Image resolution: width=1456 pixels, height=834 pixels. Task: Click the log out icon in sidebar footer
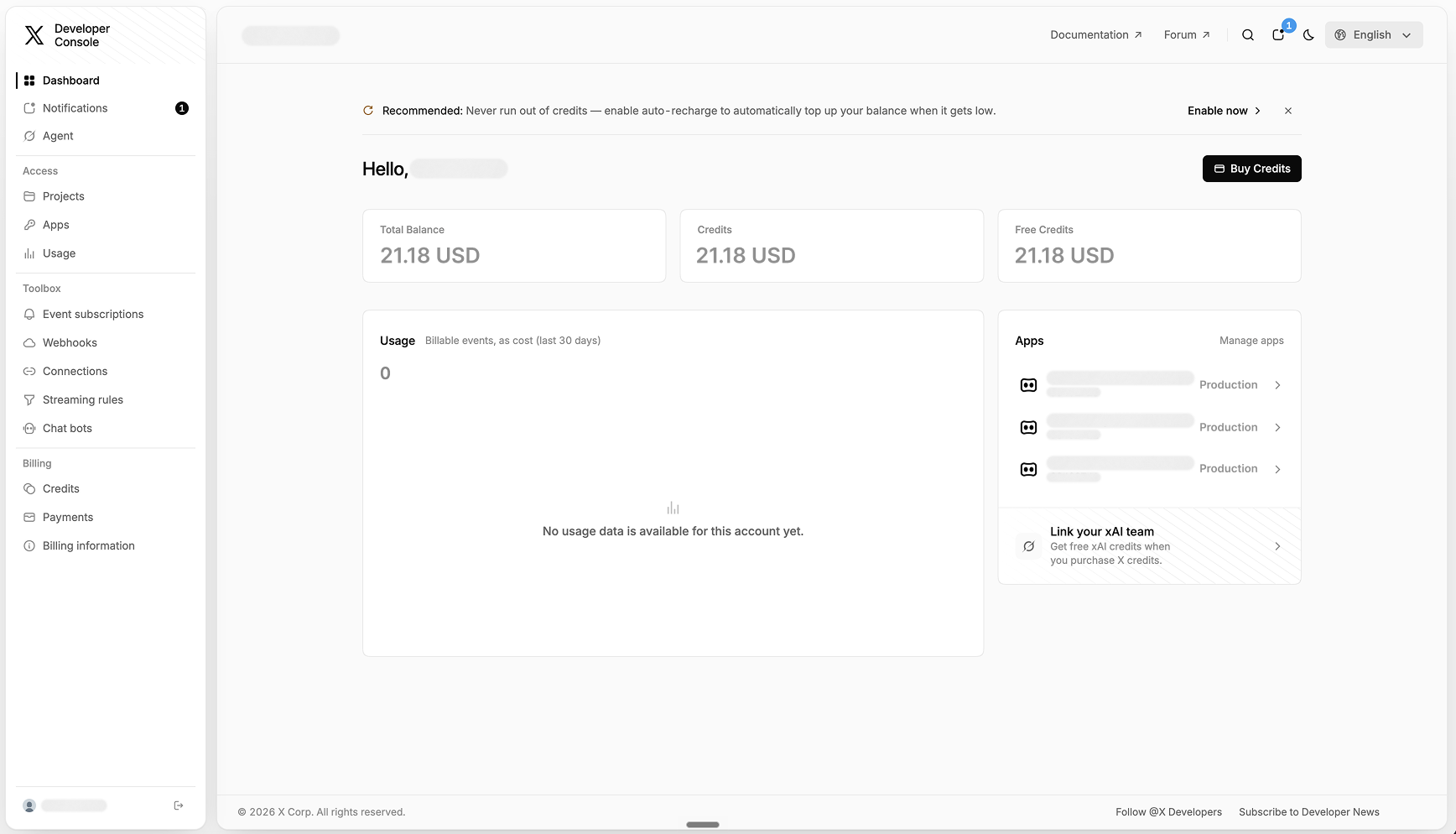click(x=179, y=805)
